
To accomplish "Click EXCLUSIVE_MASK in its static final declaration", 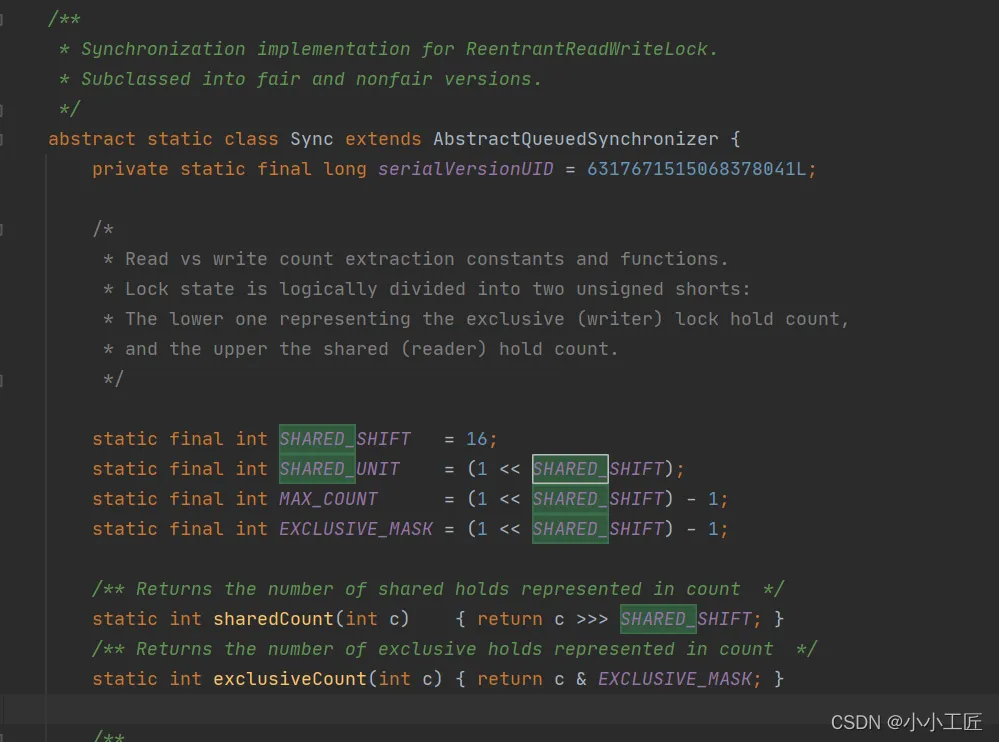I will coord(356,529).
